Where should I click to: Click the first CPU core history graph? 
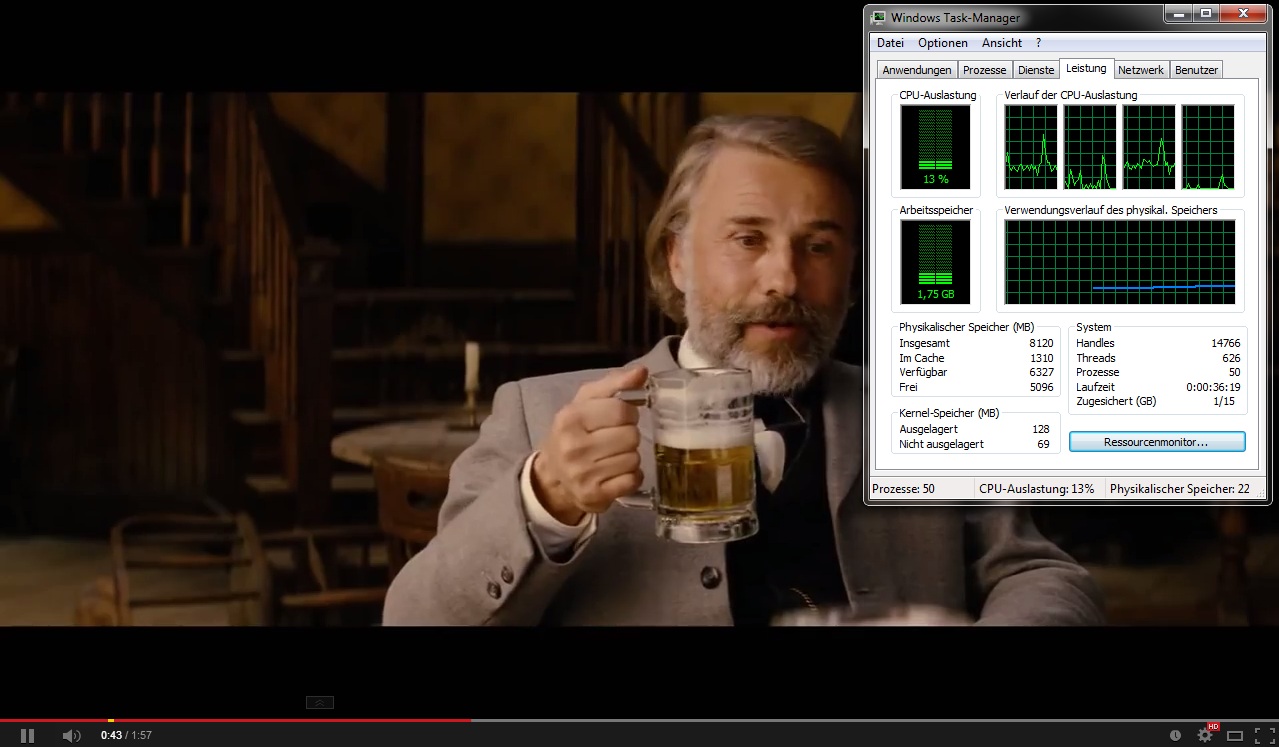pyautogui.click(x=1031, y=147)
